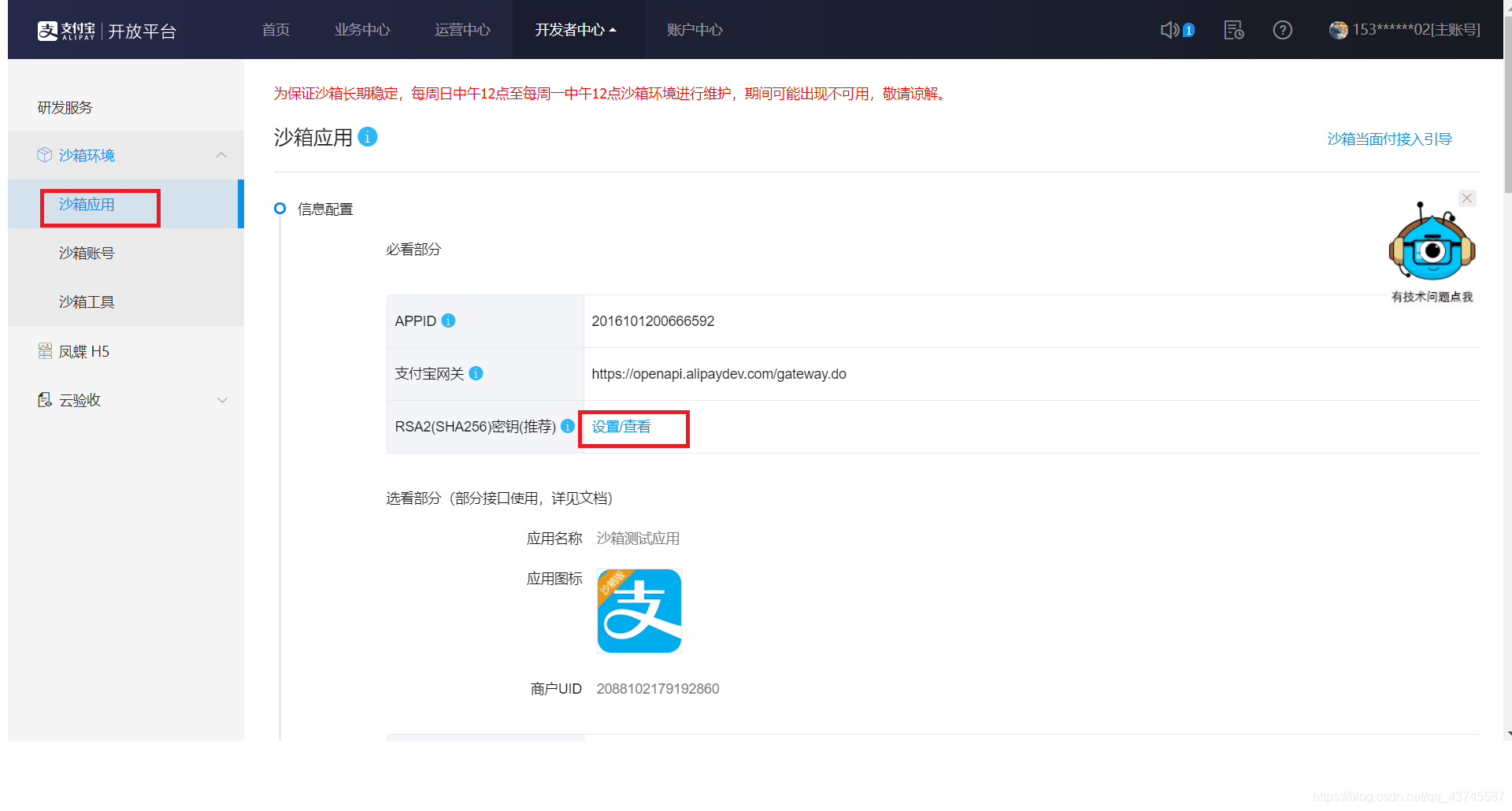Go to 首页 in top navigation

276,30
